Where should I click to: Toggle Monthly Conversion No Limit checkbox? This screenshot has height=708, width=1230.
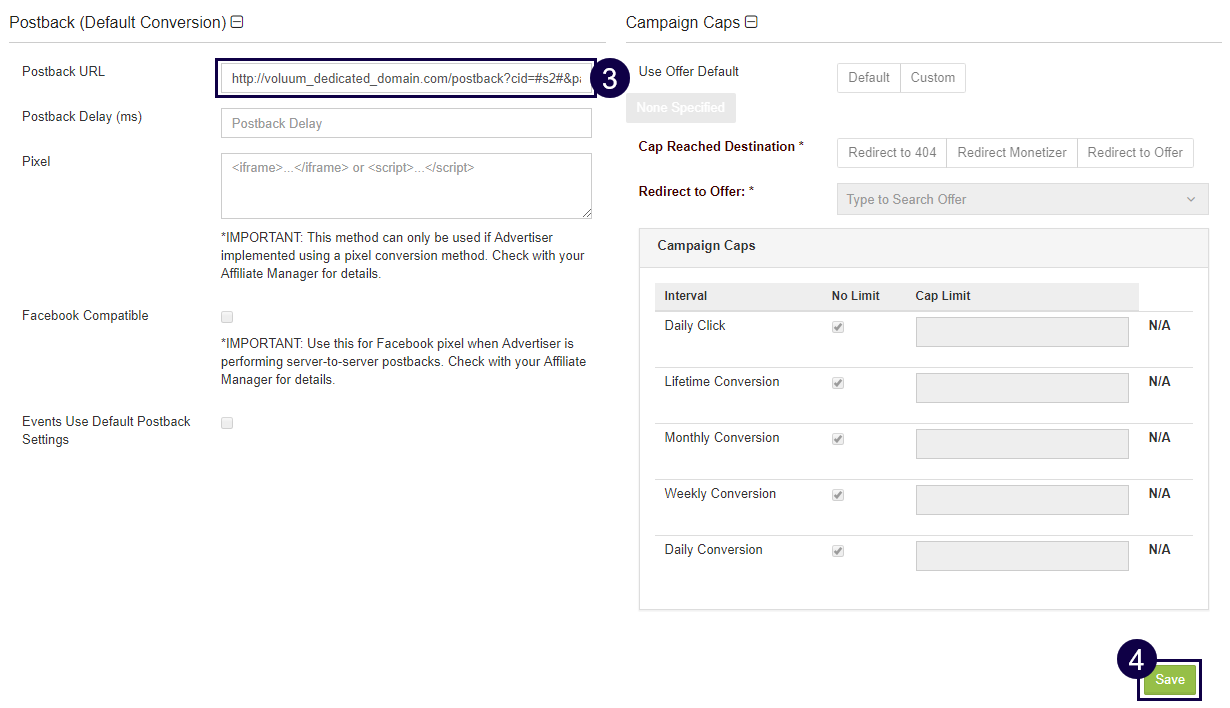click(x=838, y=439)
